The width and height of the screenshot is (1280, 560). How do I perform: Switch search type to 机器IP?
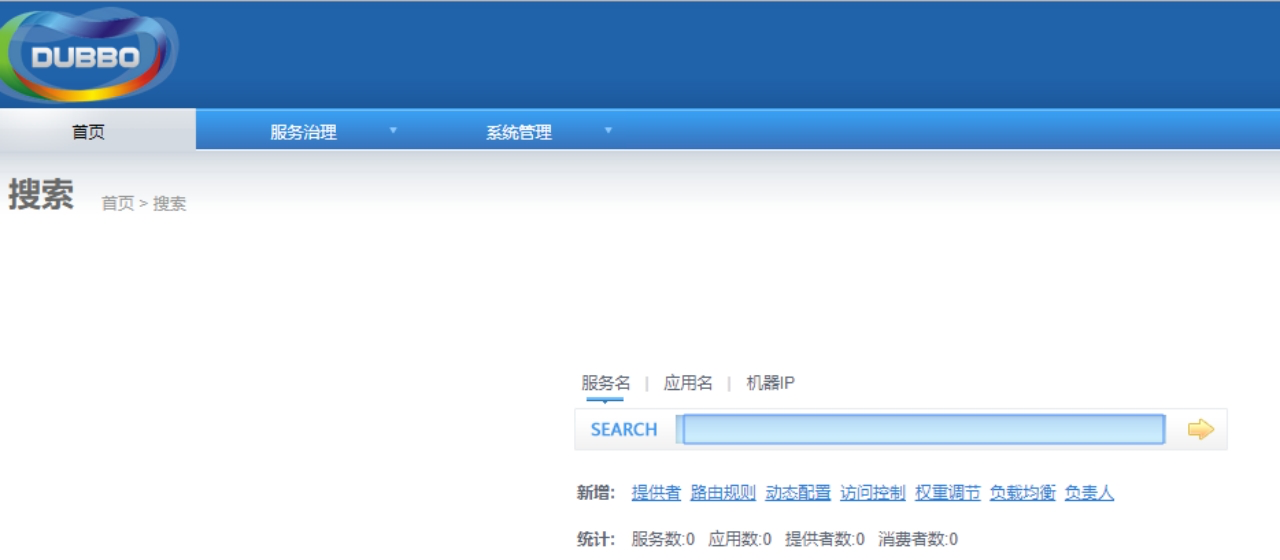(770, 383)
